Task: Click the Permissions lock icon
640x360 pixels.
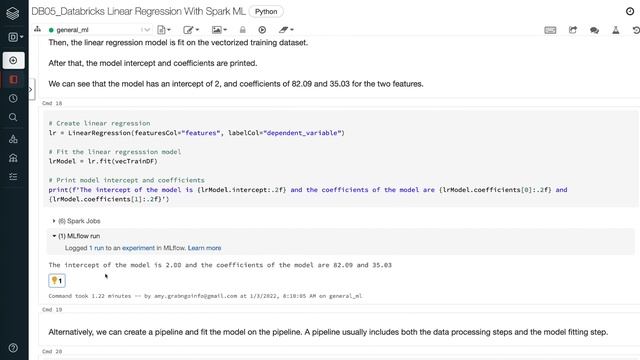Action: point(242,30)
